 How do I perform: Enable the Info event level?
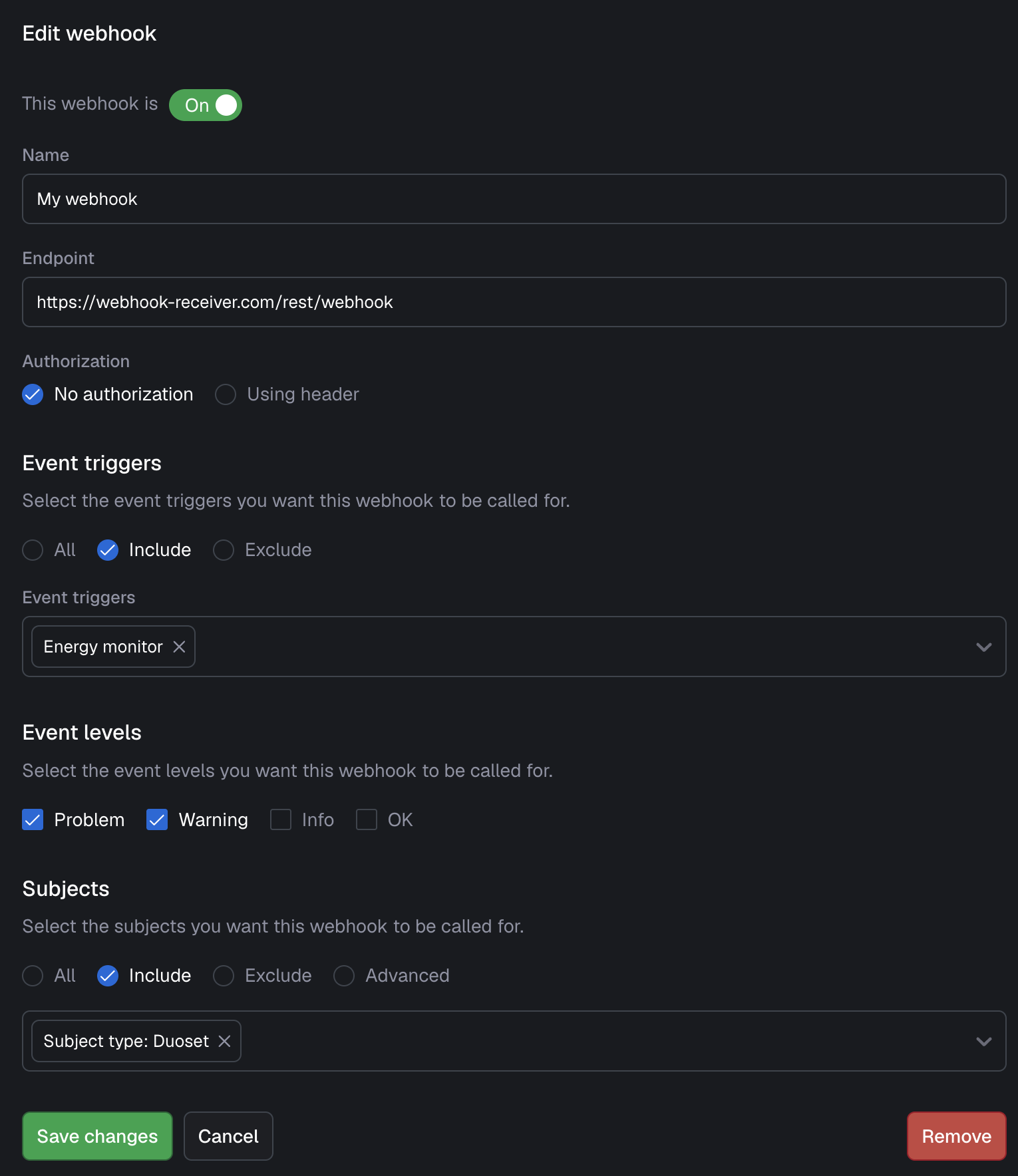point(280,819)
